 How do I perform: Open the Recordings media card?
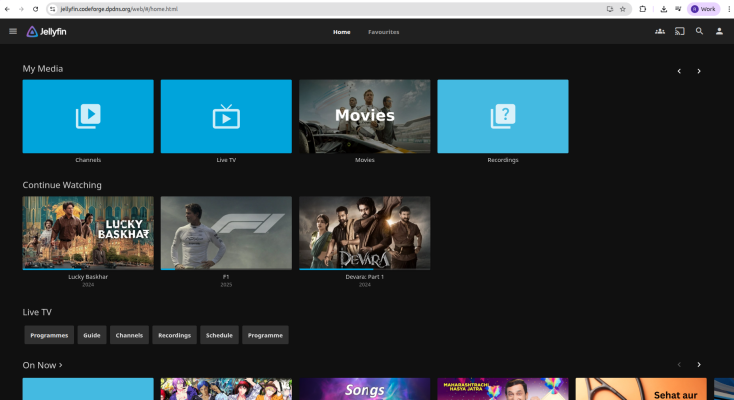pyautogui.click(x=503, y=116)
